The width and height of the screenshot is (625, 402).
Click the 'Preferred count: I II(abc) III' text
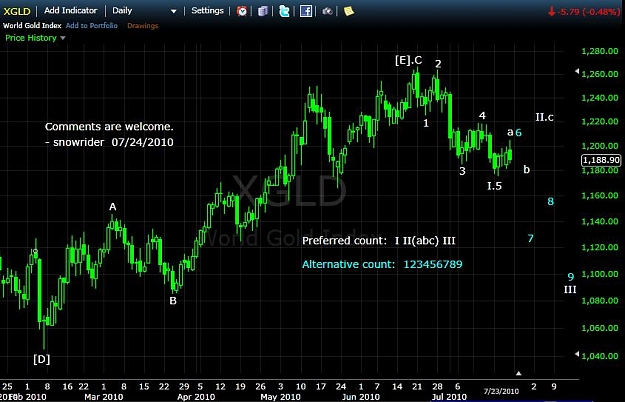coord(379,241)
